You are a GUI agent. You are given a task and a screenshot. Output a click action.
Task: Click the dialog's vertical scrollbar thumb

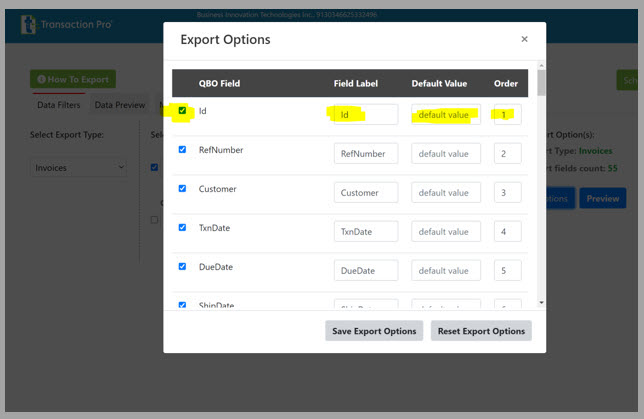point(541,83)
